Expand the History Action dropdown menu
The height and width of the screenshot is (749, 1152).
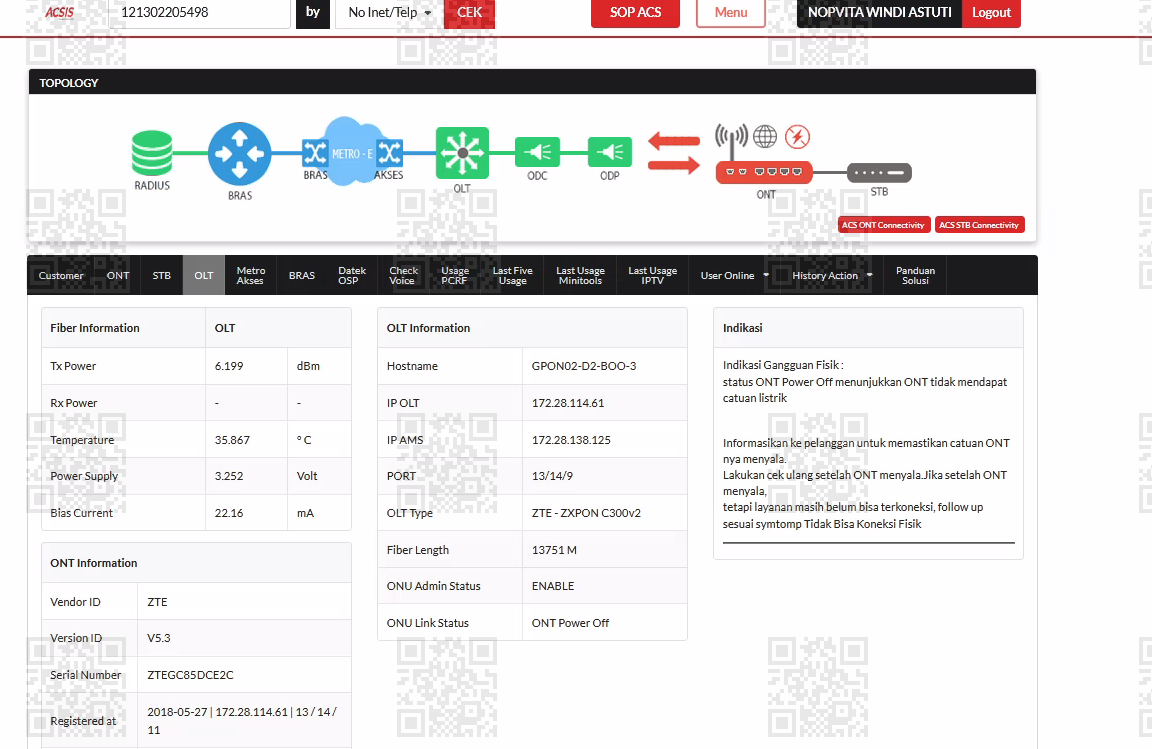(832, 276)
